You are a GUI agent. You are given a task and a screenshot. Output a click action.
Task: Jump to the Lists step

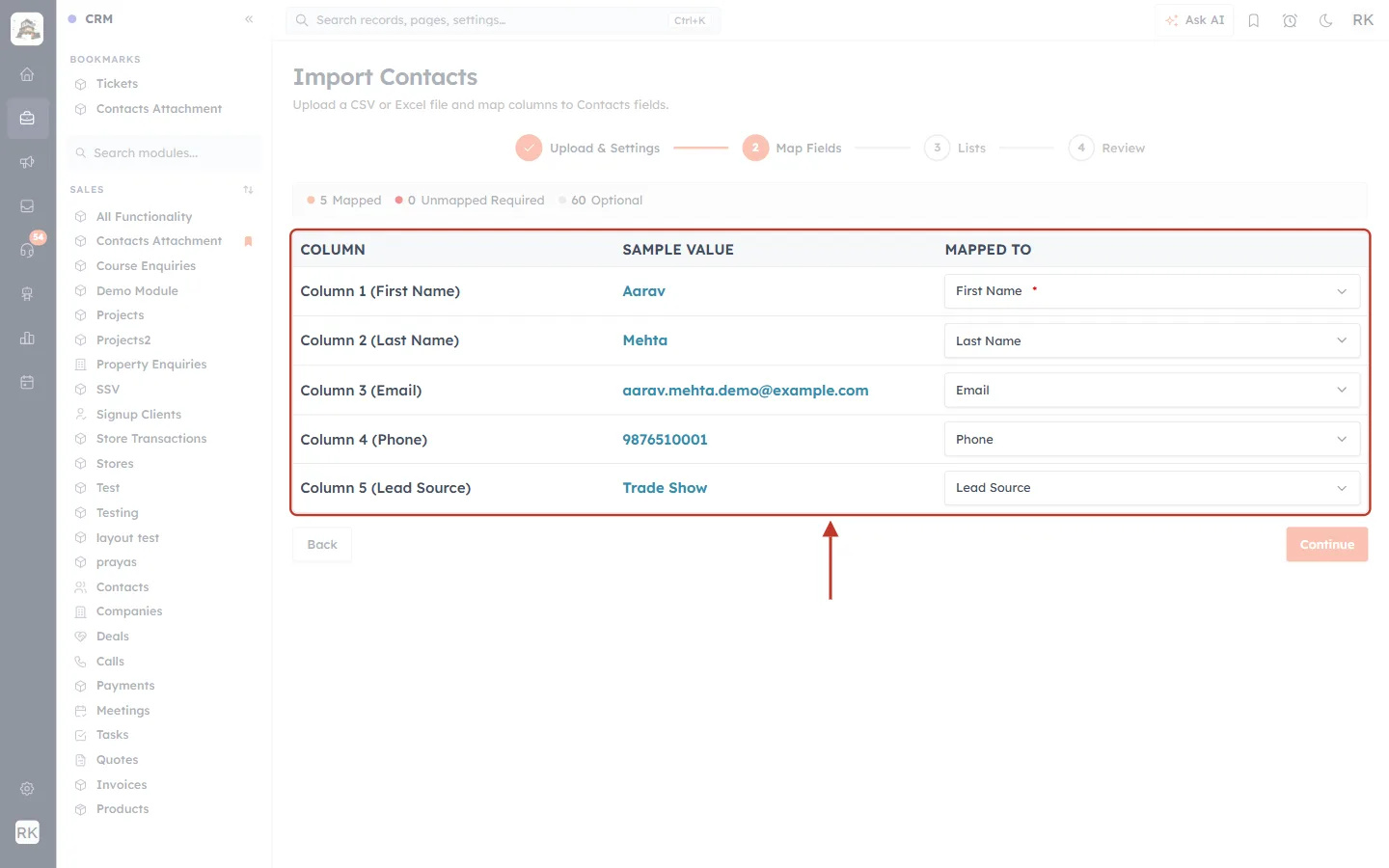(955, 148)
